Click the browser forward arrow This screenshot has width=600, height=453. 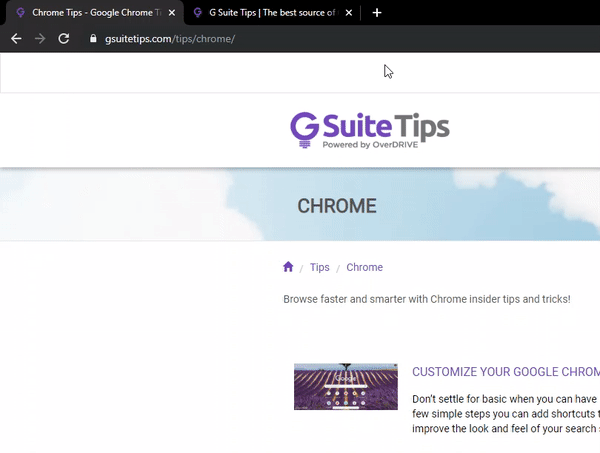(40, 39)
